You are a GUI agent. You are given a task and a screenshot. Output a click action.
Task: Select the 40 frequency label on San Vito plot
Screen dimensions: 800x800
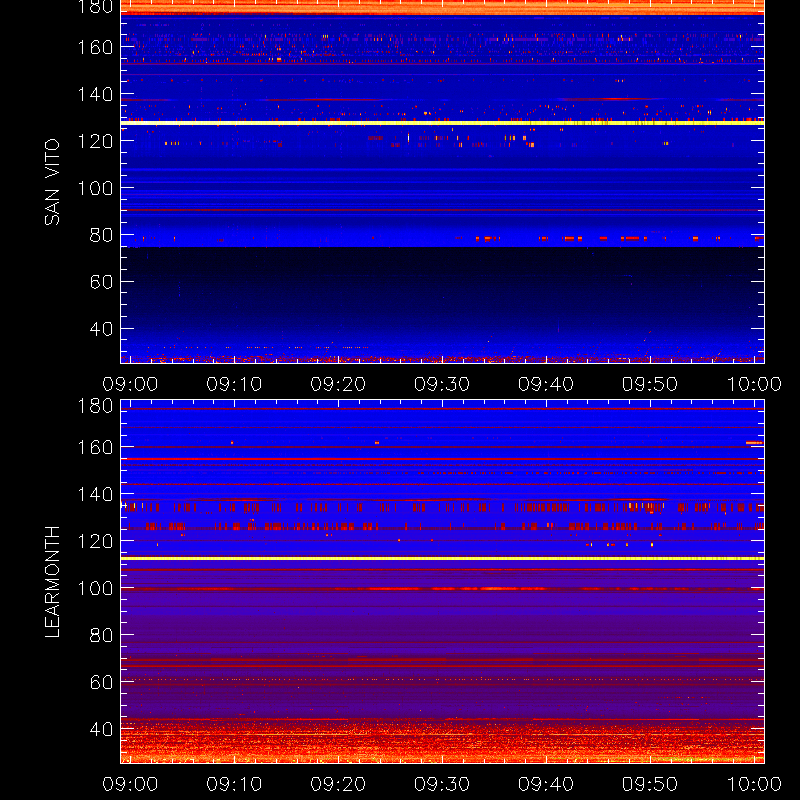[101, 329]
